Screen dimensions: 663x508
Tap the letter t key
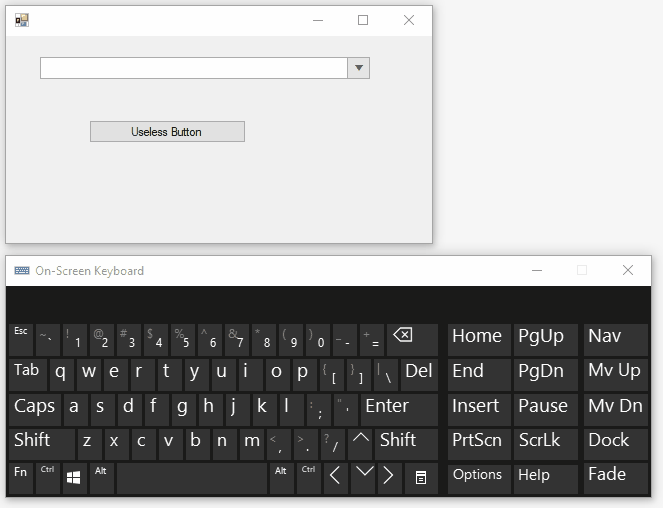[170, 375]
